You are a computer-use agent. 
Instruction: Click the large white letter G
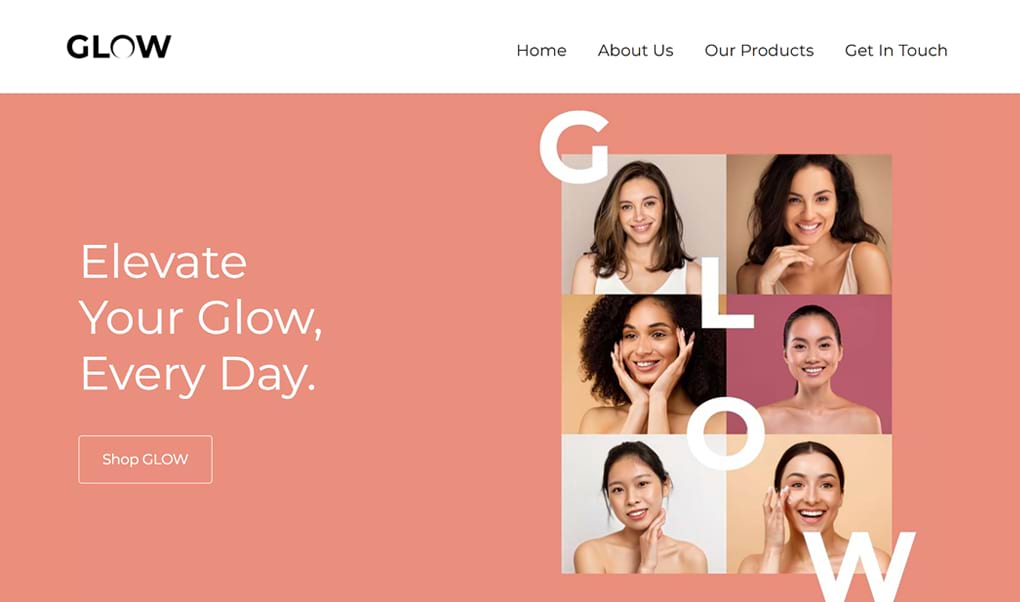575,146
